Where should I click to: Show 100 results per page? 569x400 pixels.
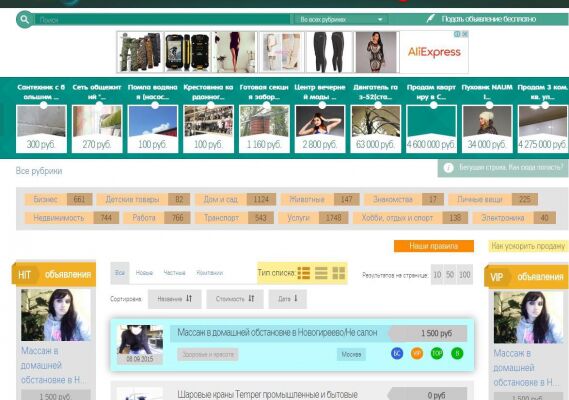(x=465, y=275)
